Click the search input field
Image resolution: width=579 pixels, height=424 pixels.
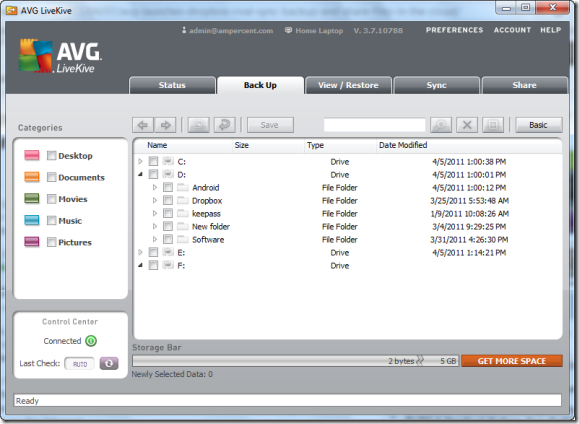tap(374, 125)
